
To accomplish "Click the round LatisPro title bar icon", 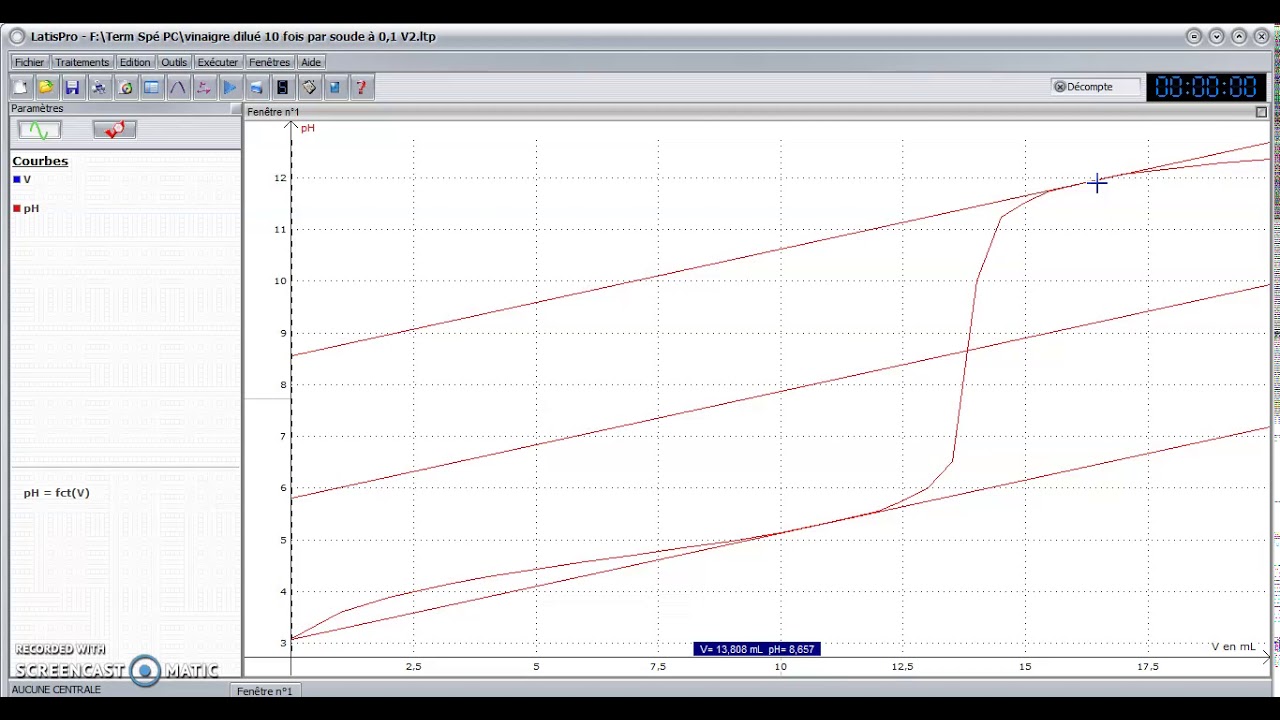I will click(17, 37).
